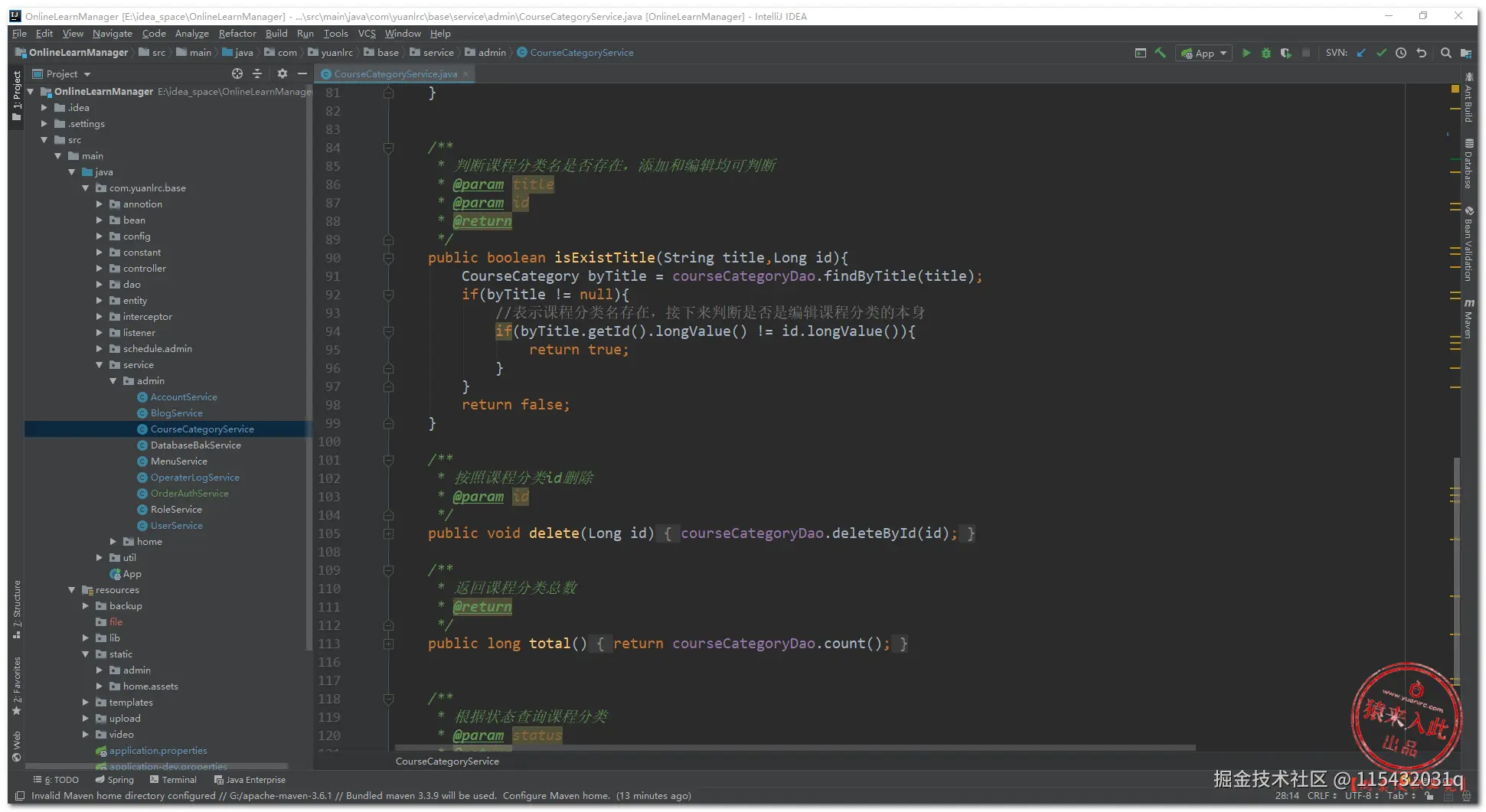Commit changes with the SVN checkmark
Viewport: 1486px width, 812px height.
coord(1381,53)
